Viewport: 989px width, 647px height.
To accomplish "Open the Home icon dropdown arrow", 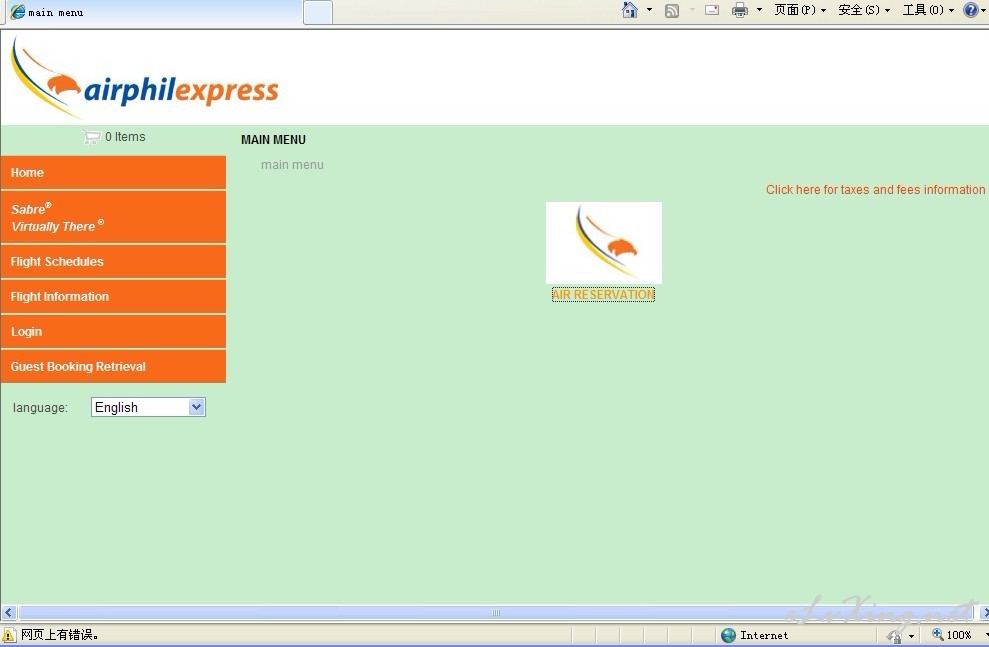I will pos(649,10).
